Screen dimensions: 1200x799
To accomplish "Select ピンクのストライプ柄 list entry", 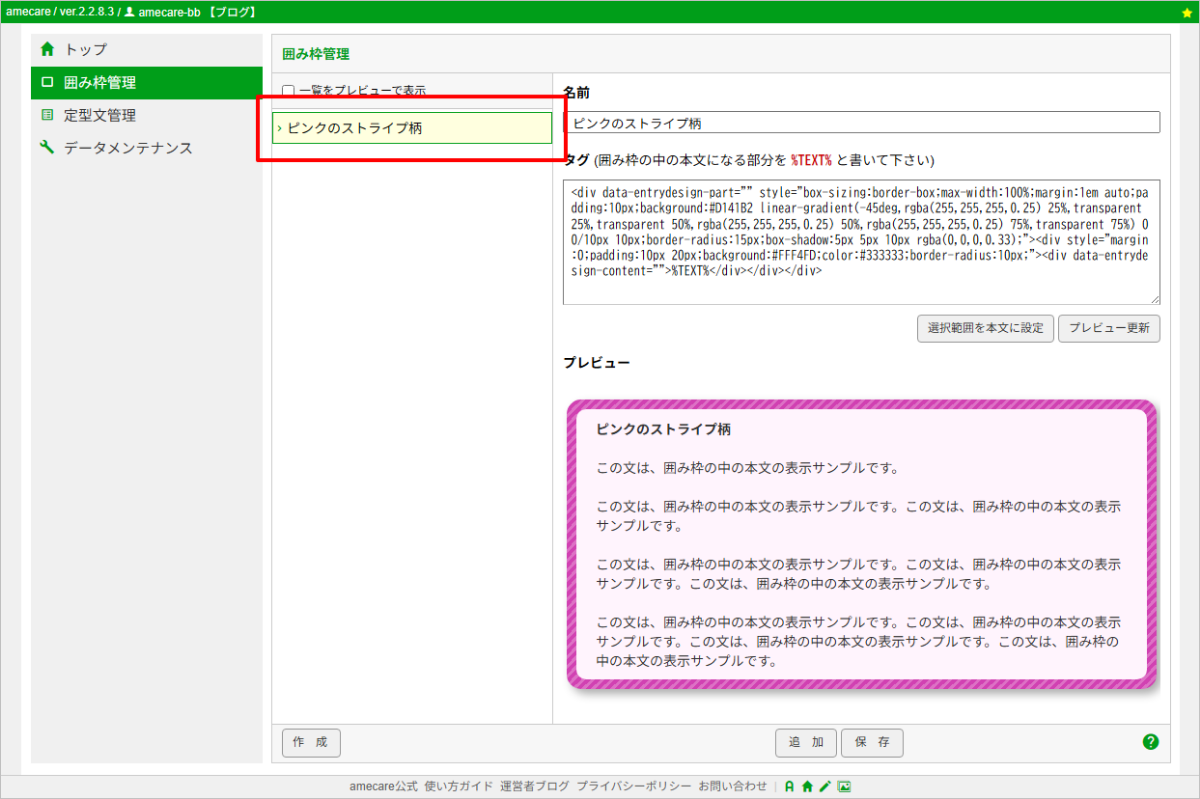I will point(412,128).
